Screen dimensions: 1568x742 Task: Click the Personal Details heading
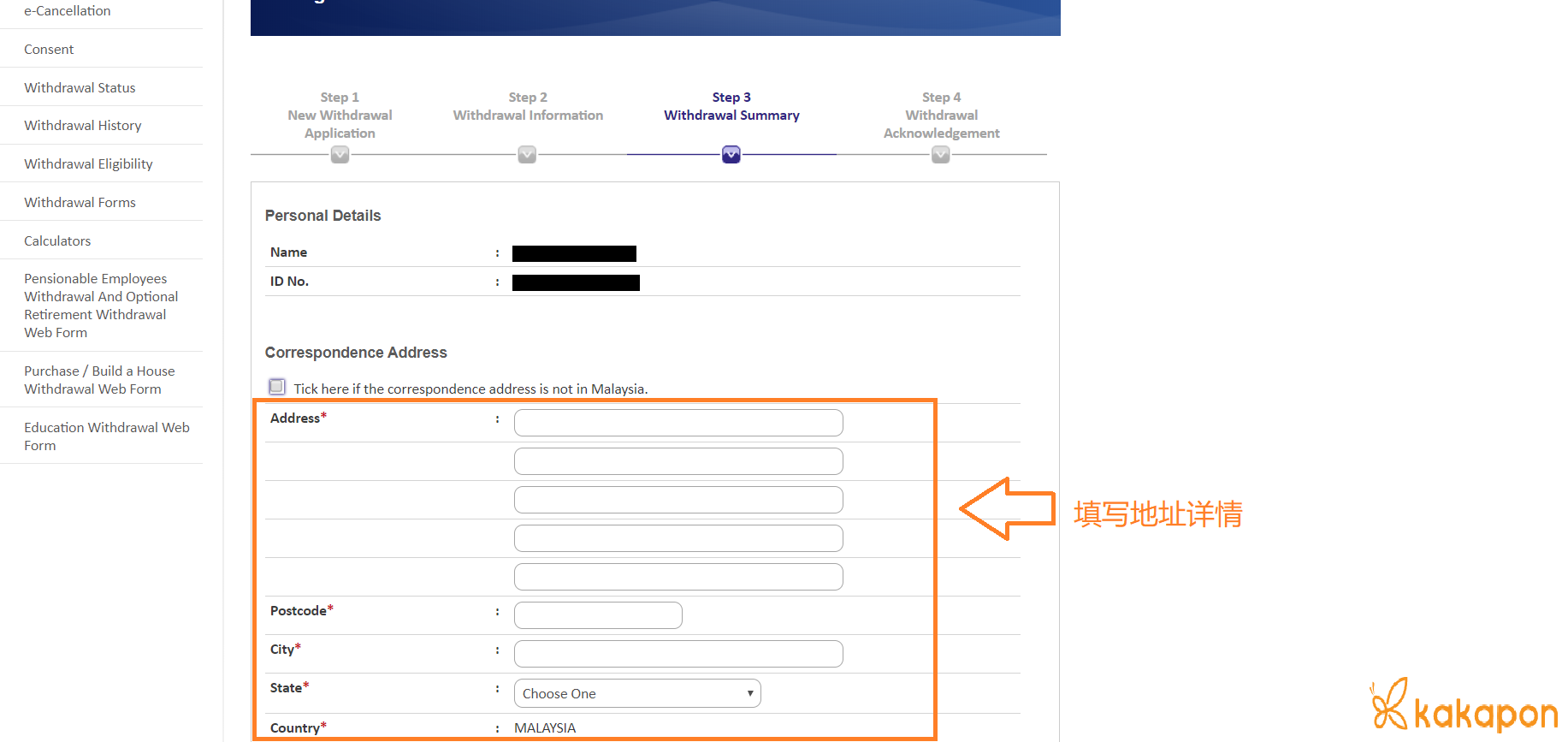coord(322,216)
